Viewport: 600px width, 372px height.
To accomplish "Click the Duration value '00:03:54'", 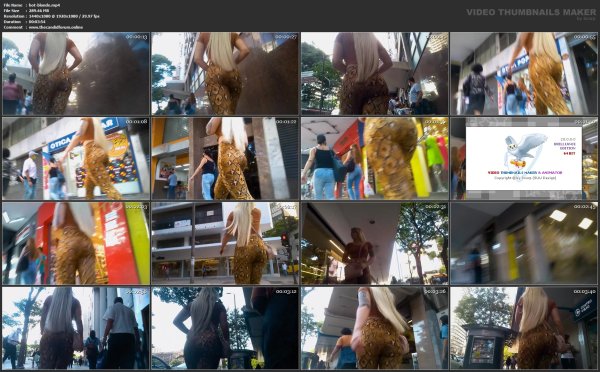I will [x=37, y=22].
